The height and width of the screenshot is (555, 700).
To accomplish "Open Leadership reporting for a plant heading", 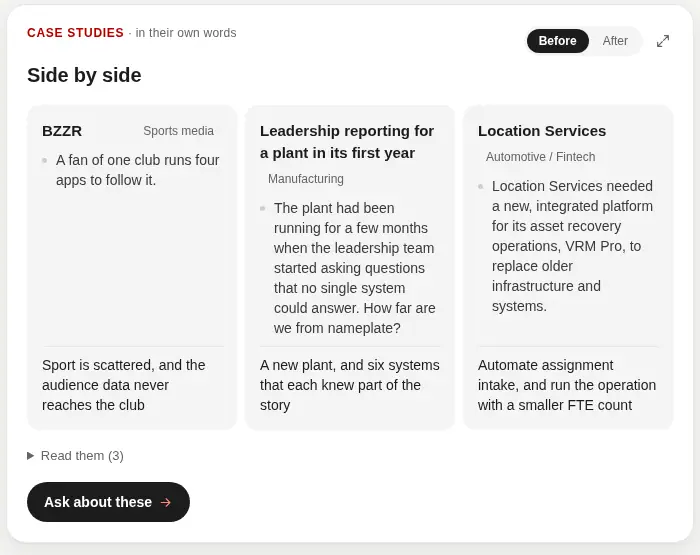I will pyautogui.click(x=347, y=142).
